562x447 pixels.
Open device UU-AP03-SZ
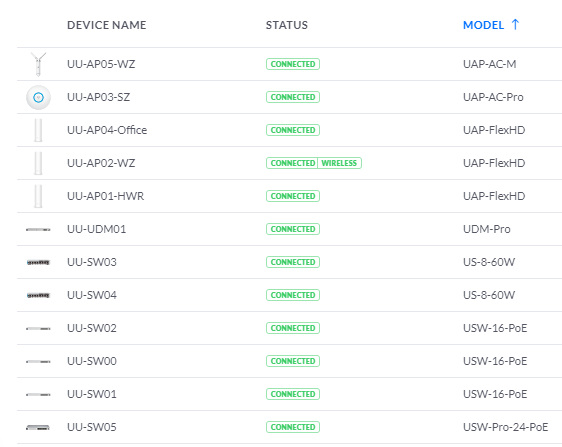click(99, 97)
